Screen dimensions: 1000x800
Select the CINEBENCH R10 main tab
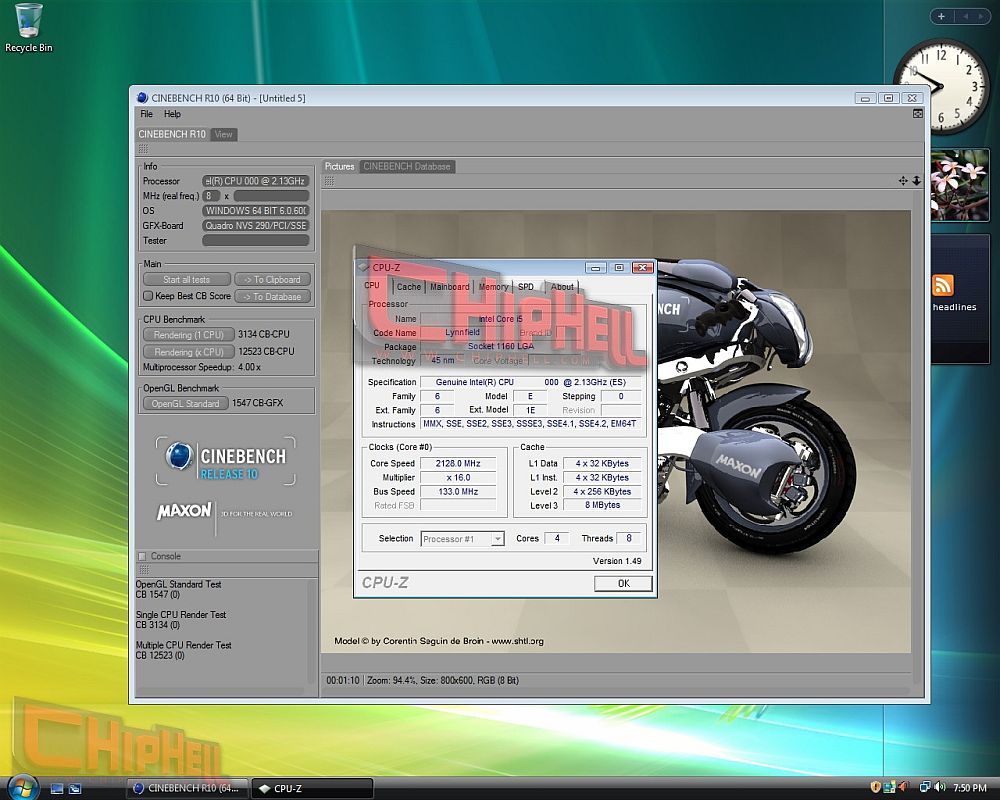click(172, 134)
